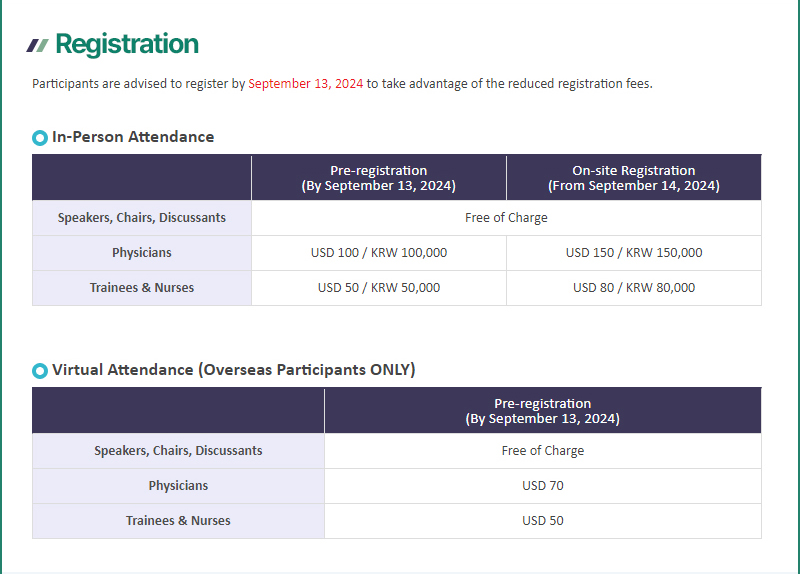
Task: Click the virtual Speakers, Chairs, Discussants label
Action: click(178, 451)
